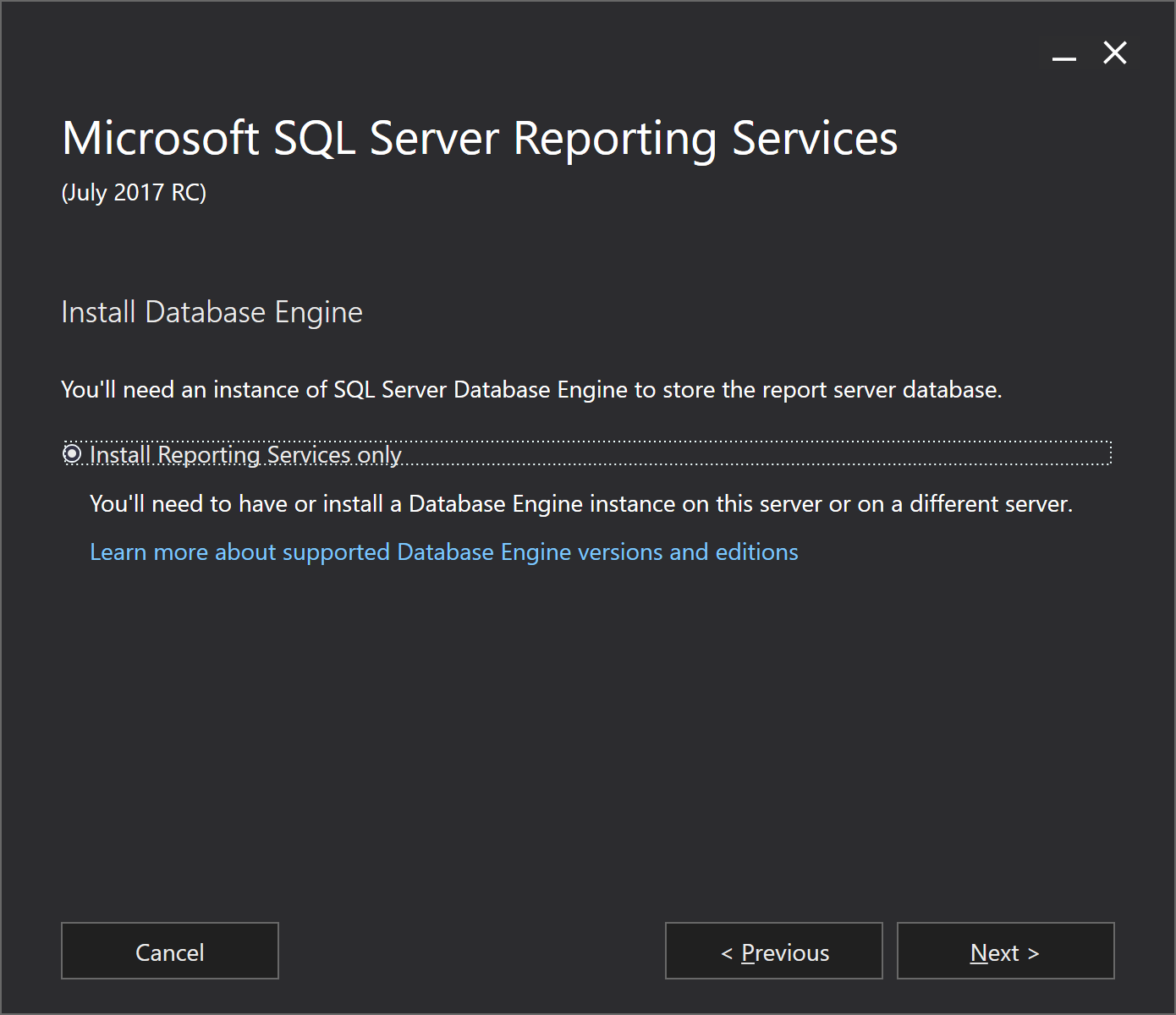Click the 'Install Database Engine' heading
Image resolution: width=1176 pixels, height=1015 pixels.
(212, 312)
